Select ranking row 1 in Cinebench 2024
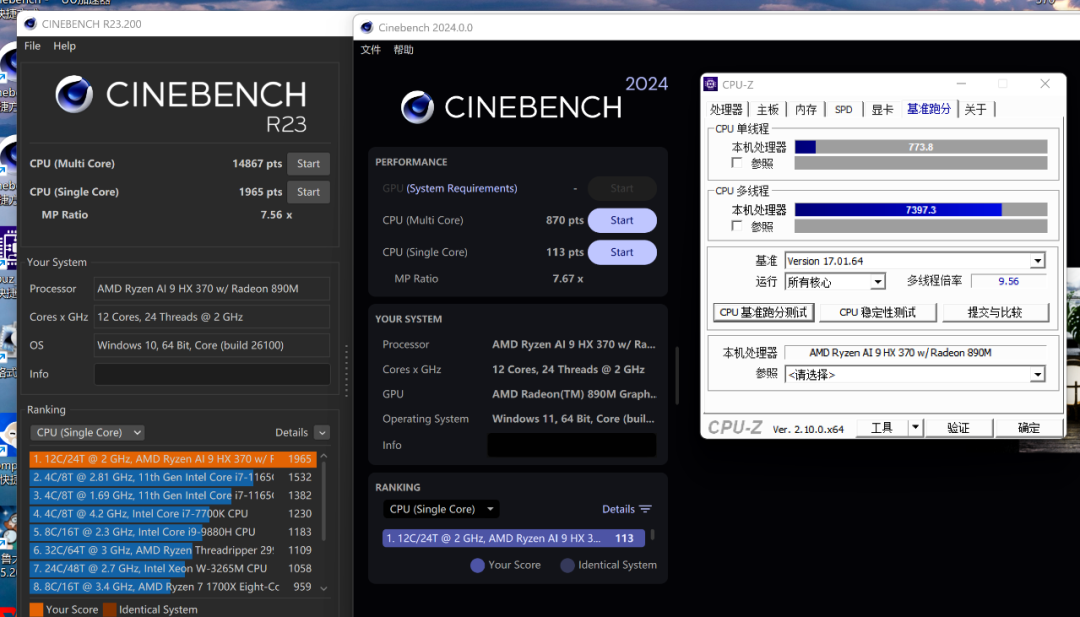This screenshot has width=1080, height=617. pos(514,538)
